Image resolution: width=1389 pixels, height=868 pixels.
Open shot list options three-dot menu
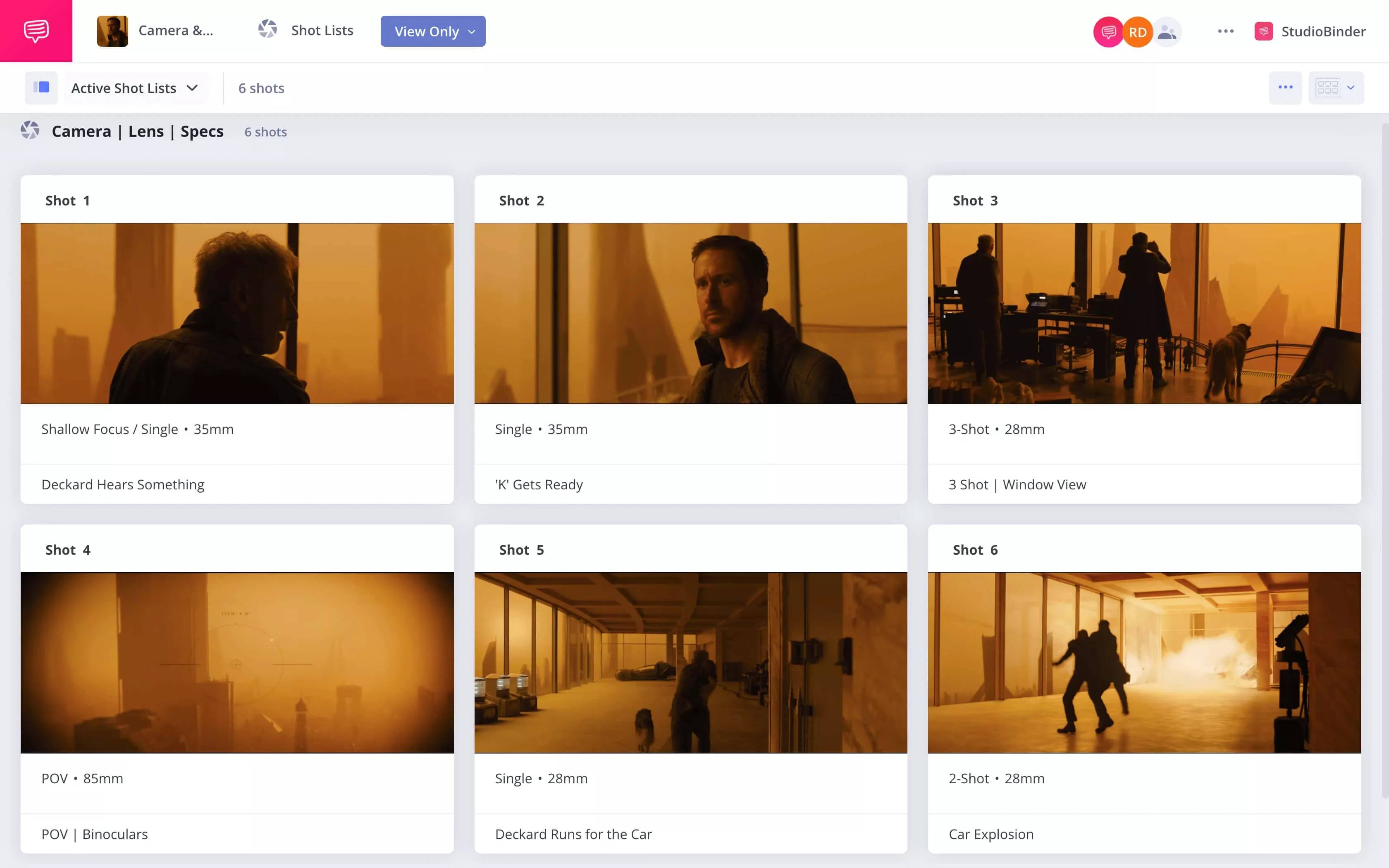(x=1285, y=88)
